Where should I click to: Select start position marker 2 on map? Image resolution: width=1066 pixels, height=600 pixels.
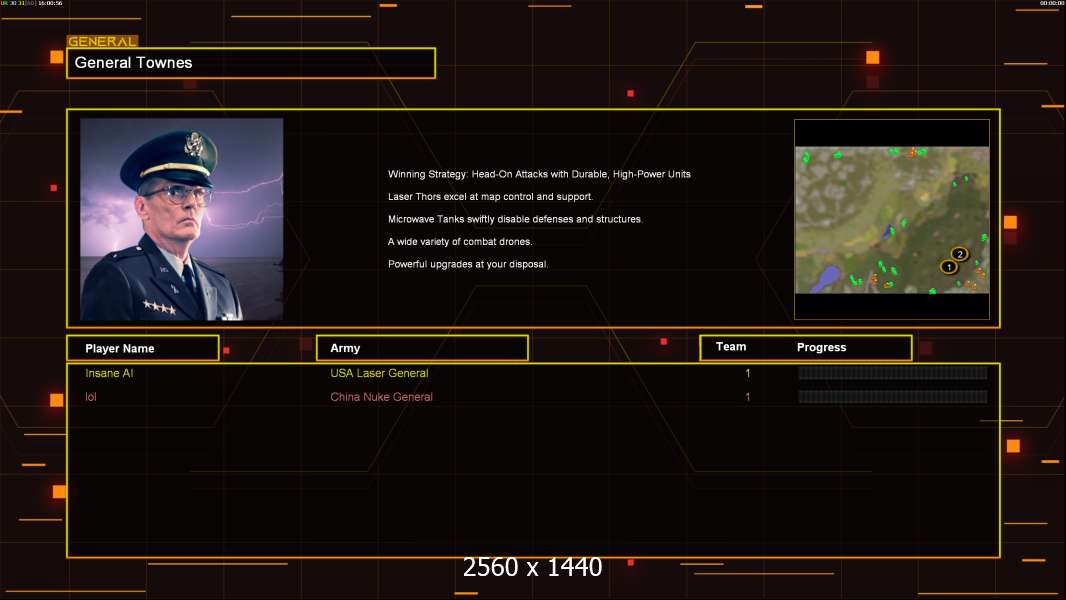point(959,254)
